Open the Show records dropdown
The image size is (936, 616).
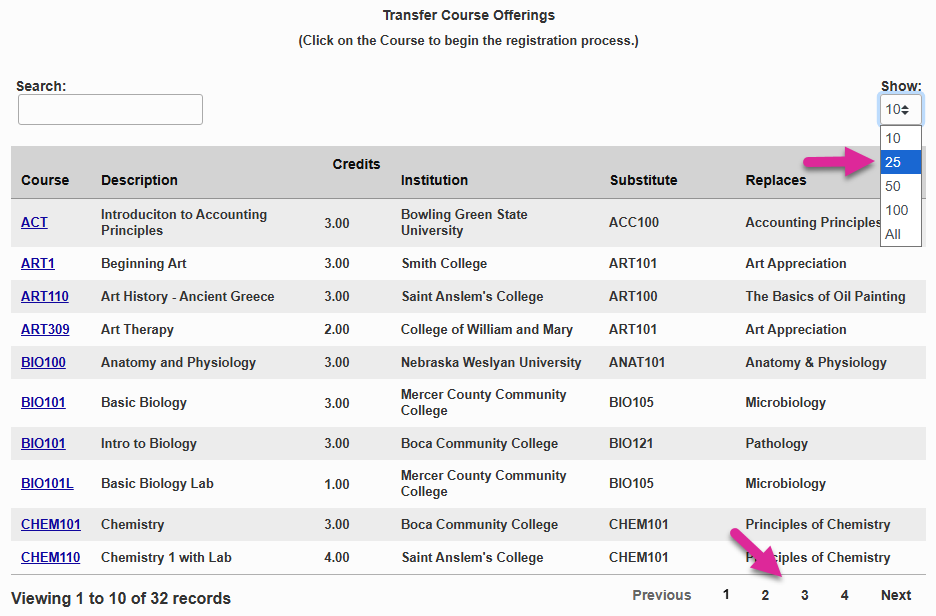click(x=900, y=110)
